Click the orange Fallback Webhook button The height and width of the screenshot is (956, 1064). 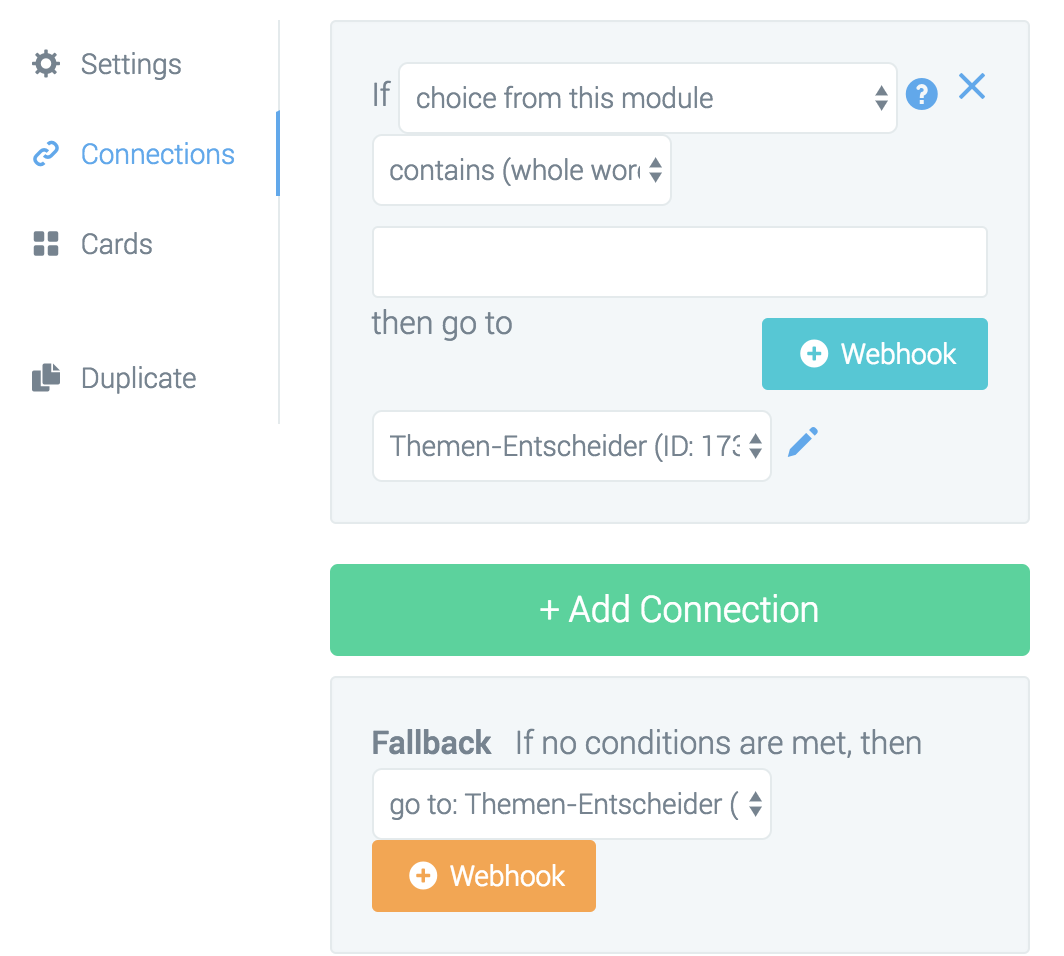(x=484, y=876)
